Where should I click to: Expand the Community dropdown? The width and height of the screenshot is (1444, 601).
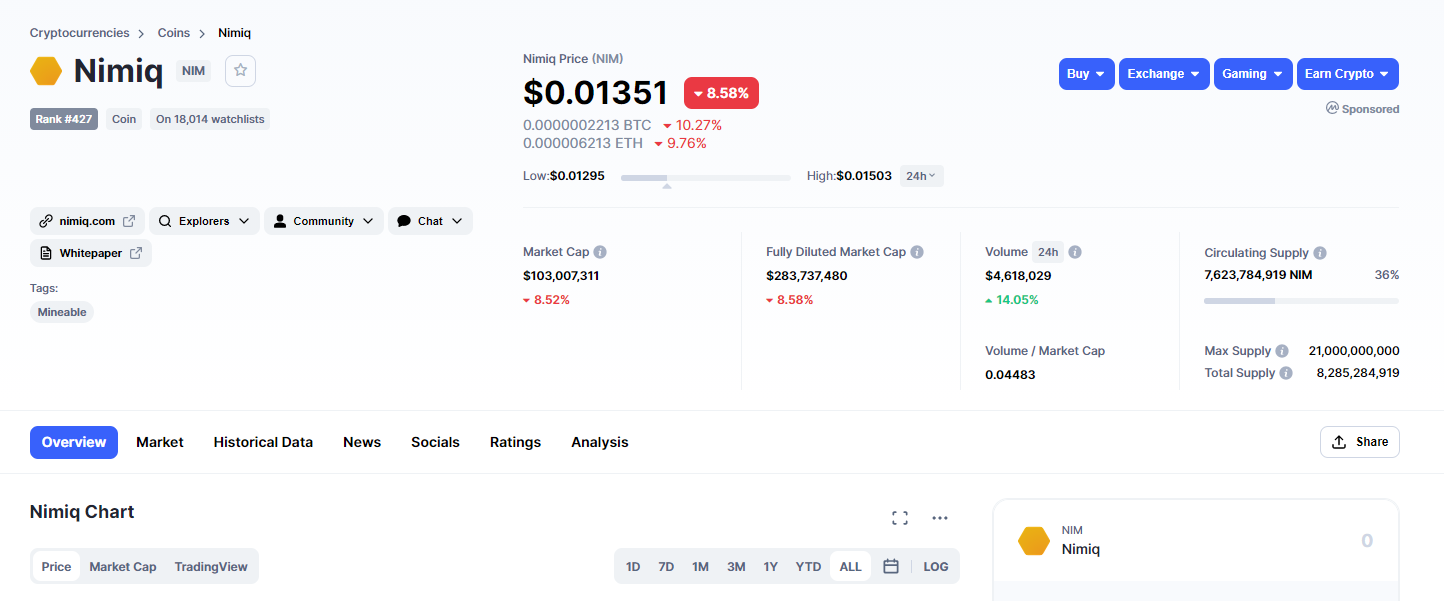pos(324,221)
